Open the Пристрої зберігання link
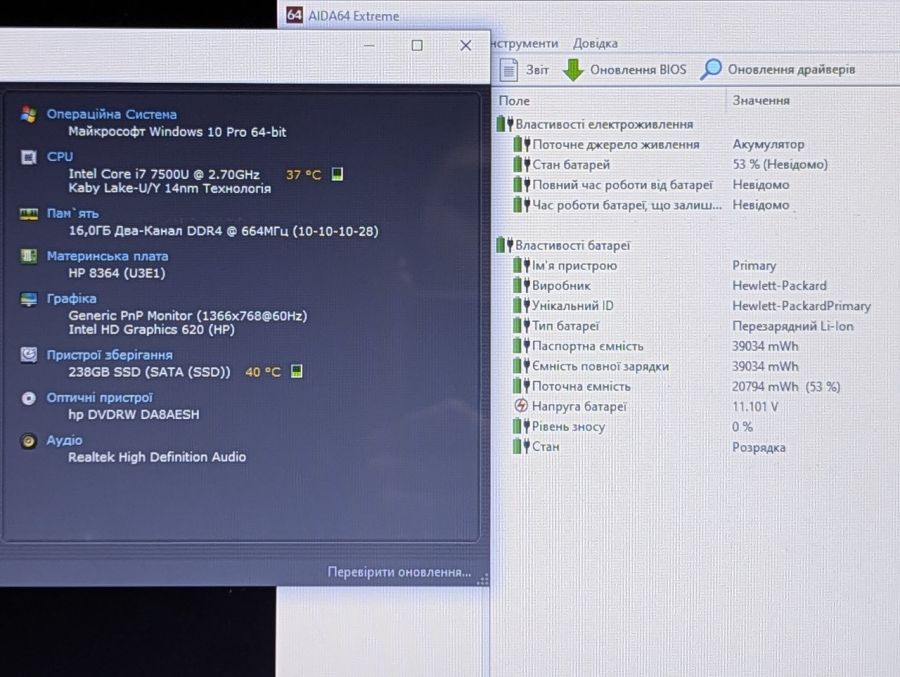 110,355
